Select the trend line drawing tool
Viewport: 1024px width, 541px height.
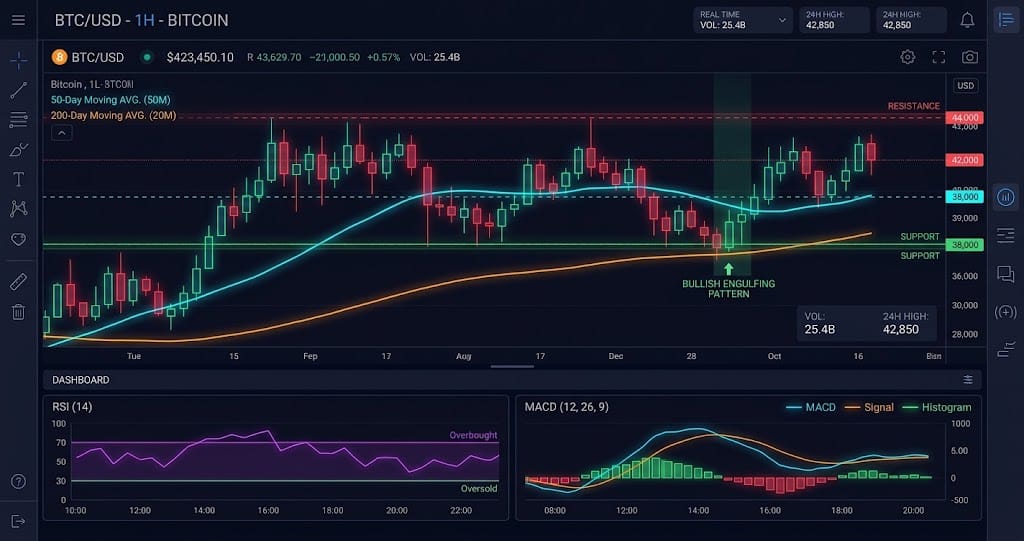[18, 90]
